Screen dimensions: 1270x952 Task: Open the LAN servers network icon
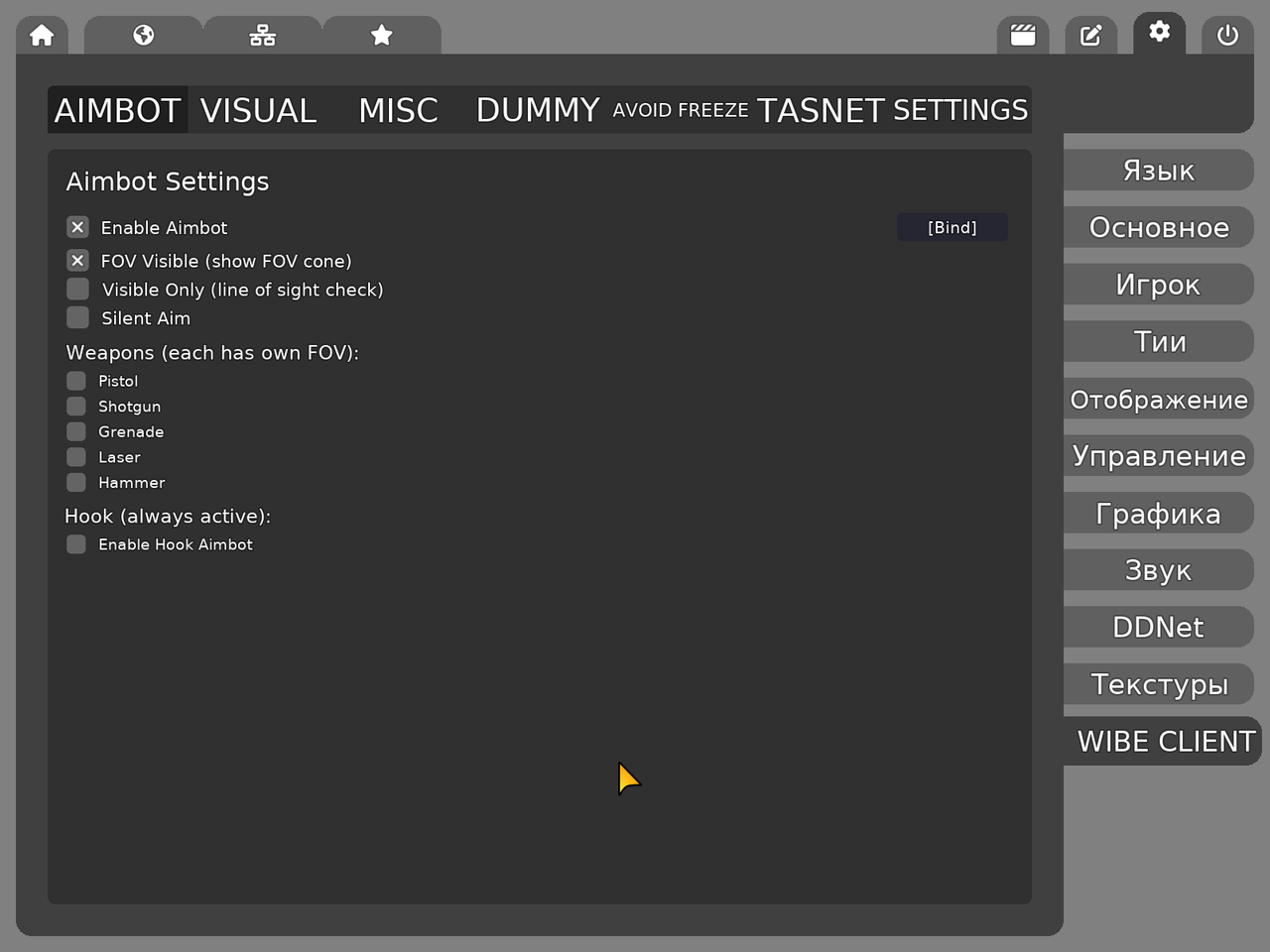coord(263,36)
